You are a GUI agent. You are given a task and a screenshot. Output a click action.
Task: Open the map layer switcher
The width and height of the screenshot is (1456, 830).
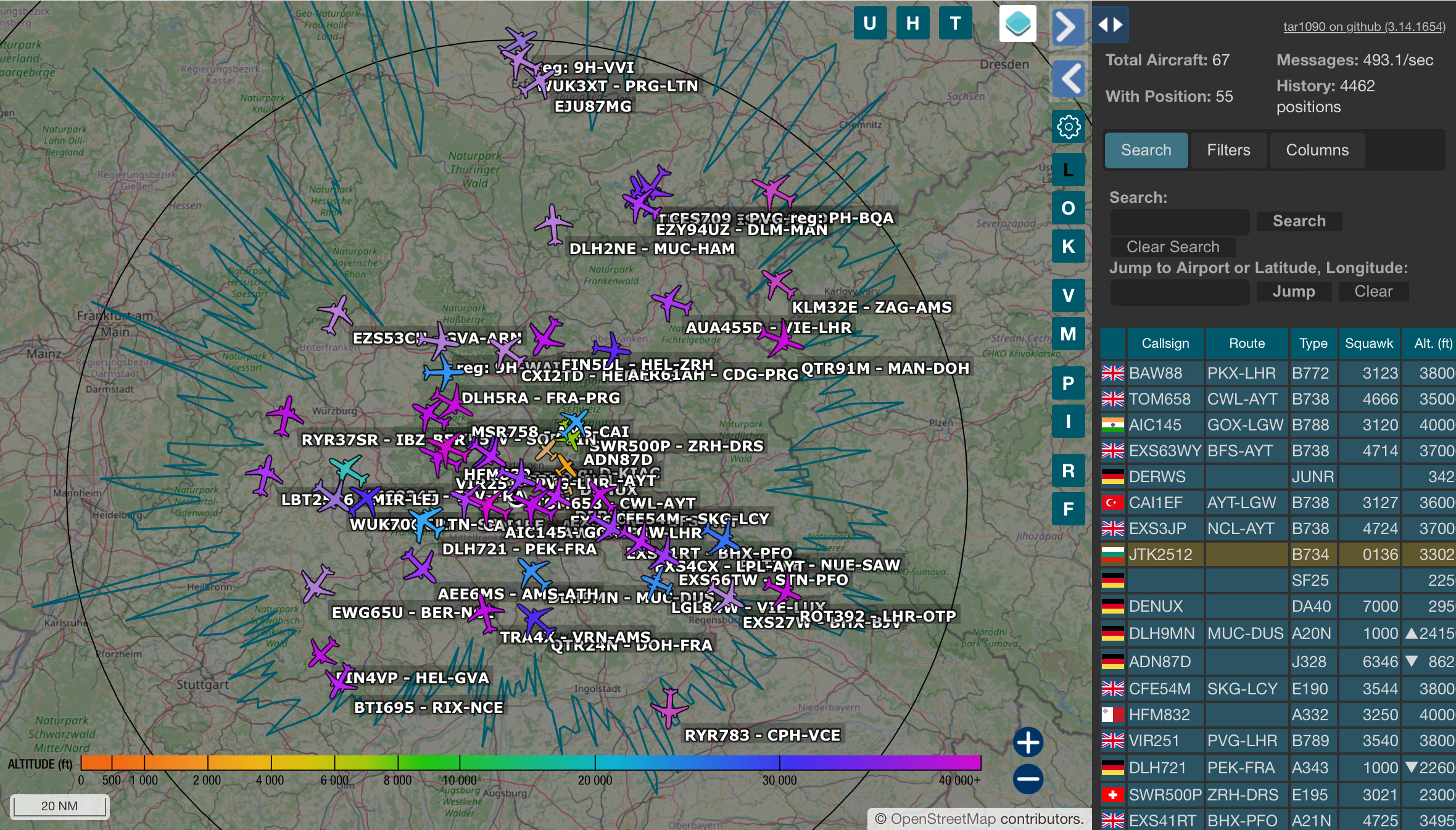1017,24
